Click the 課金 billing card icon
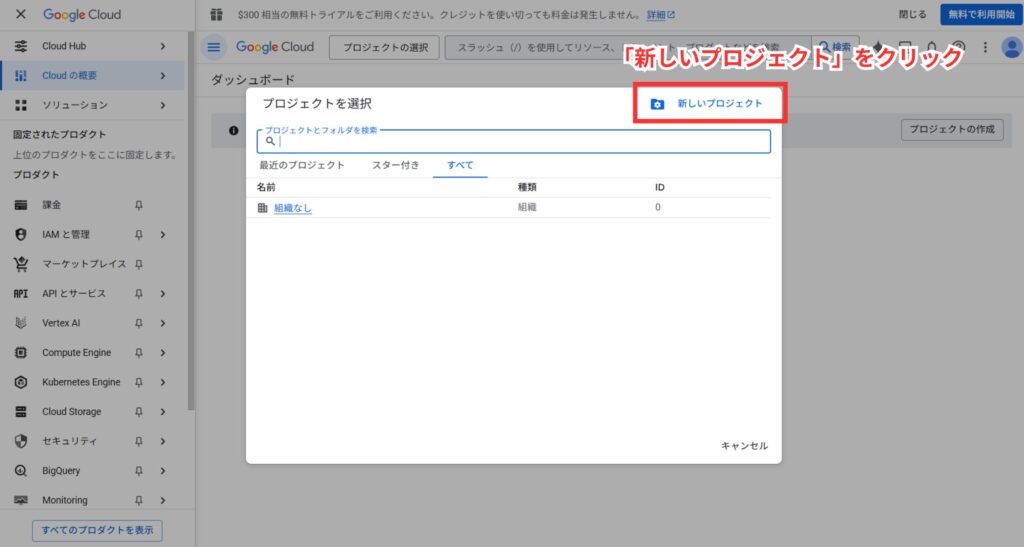 tap(21, 205)
